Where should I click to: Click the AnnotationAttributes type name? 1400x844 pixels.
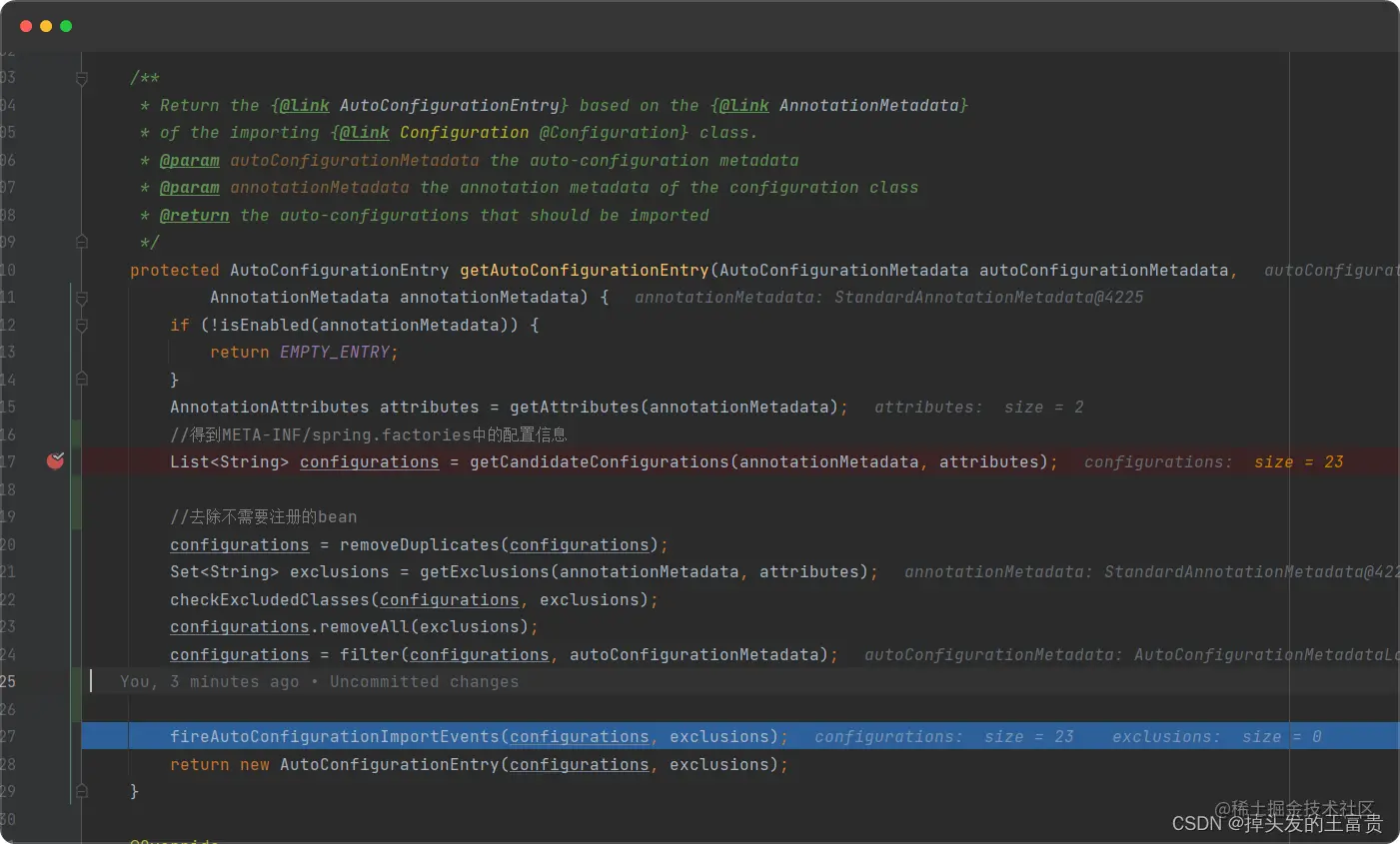(269, 408)
